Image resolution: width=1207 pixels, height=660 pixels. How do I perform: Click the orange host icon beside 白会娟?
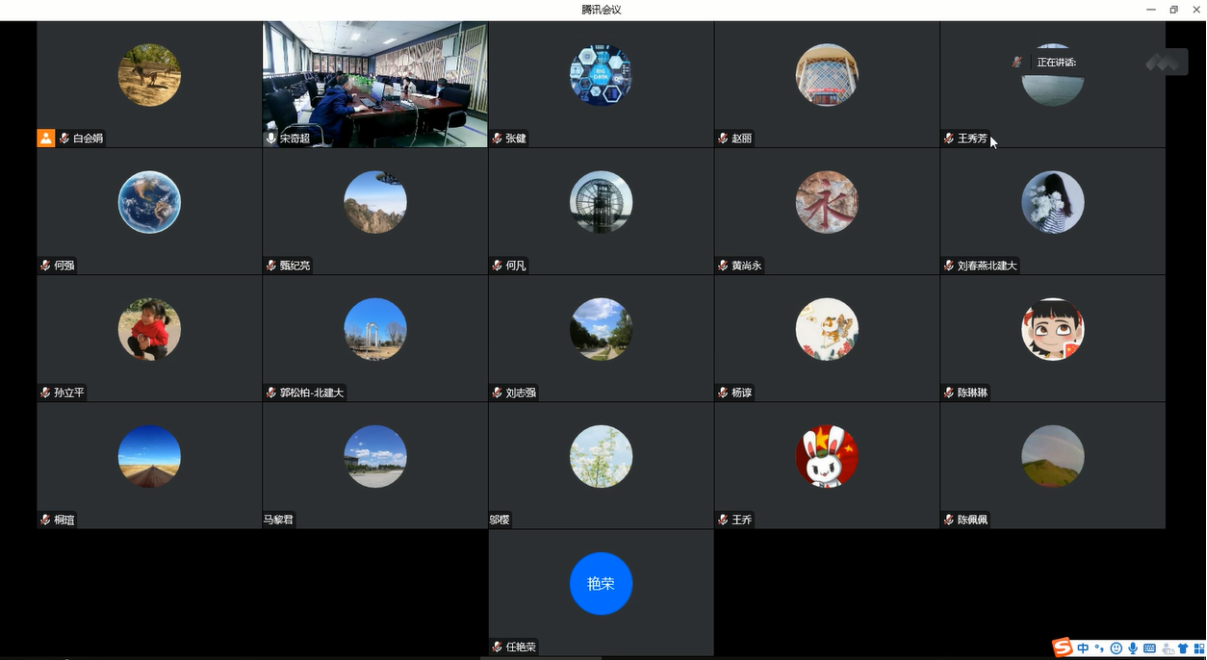pyautogui.click(x=46, y=138)
